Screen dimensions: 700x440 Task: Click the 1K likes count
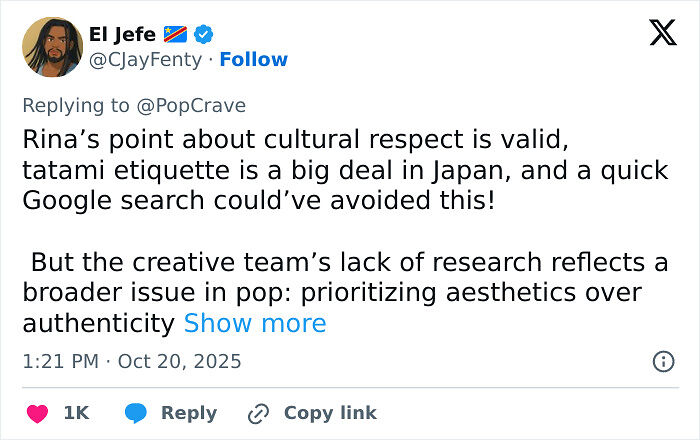[x=75, y=413]
